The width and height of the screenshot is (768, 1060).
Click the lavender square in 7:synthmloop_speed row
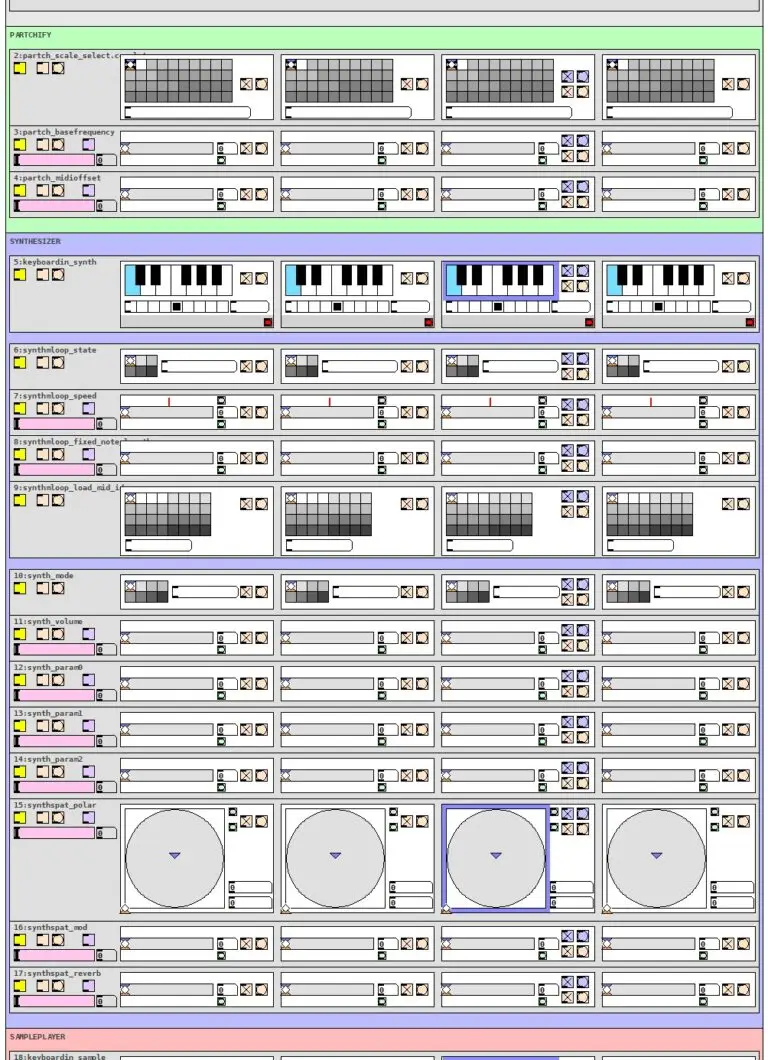pos(88,408)
